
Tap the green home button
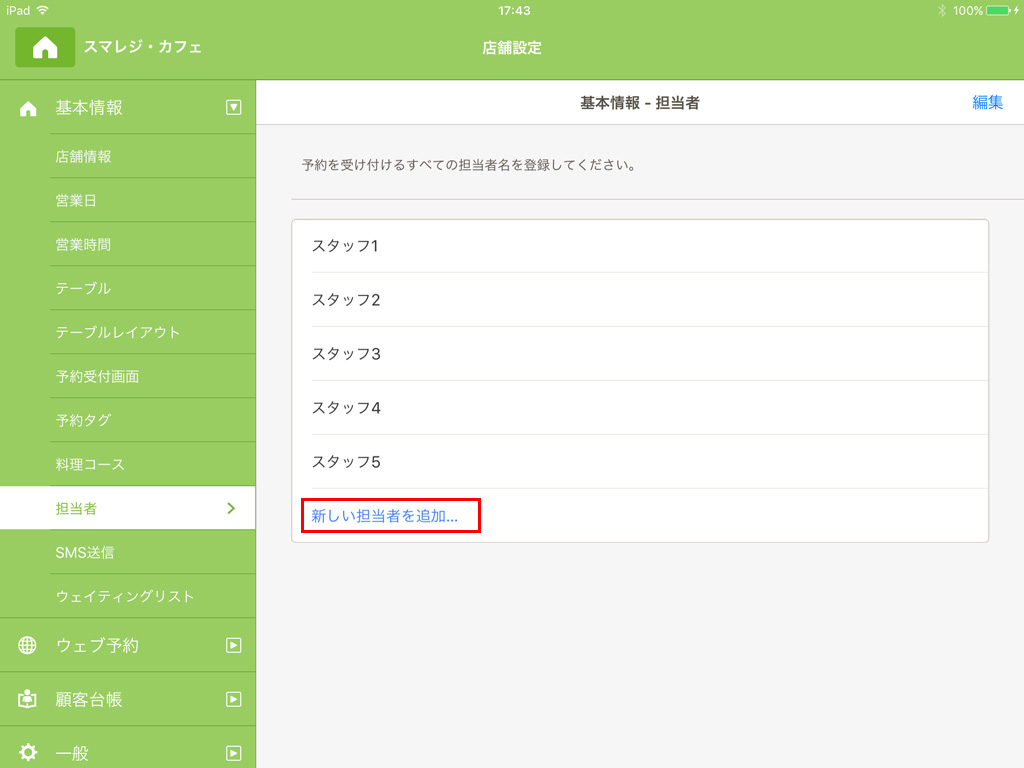(x=45, y=47)
